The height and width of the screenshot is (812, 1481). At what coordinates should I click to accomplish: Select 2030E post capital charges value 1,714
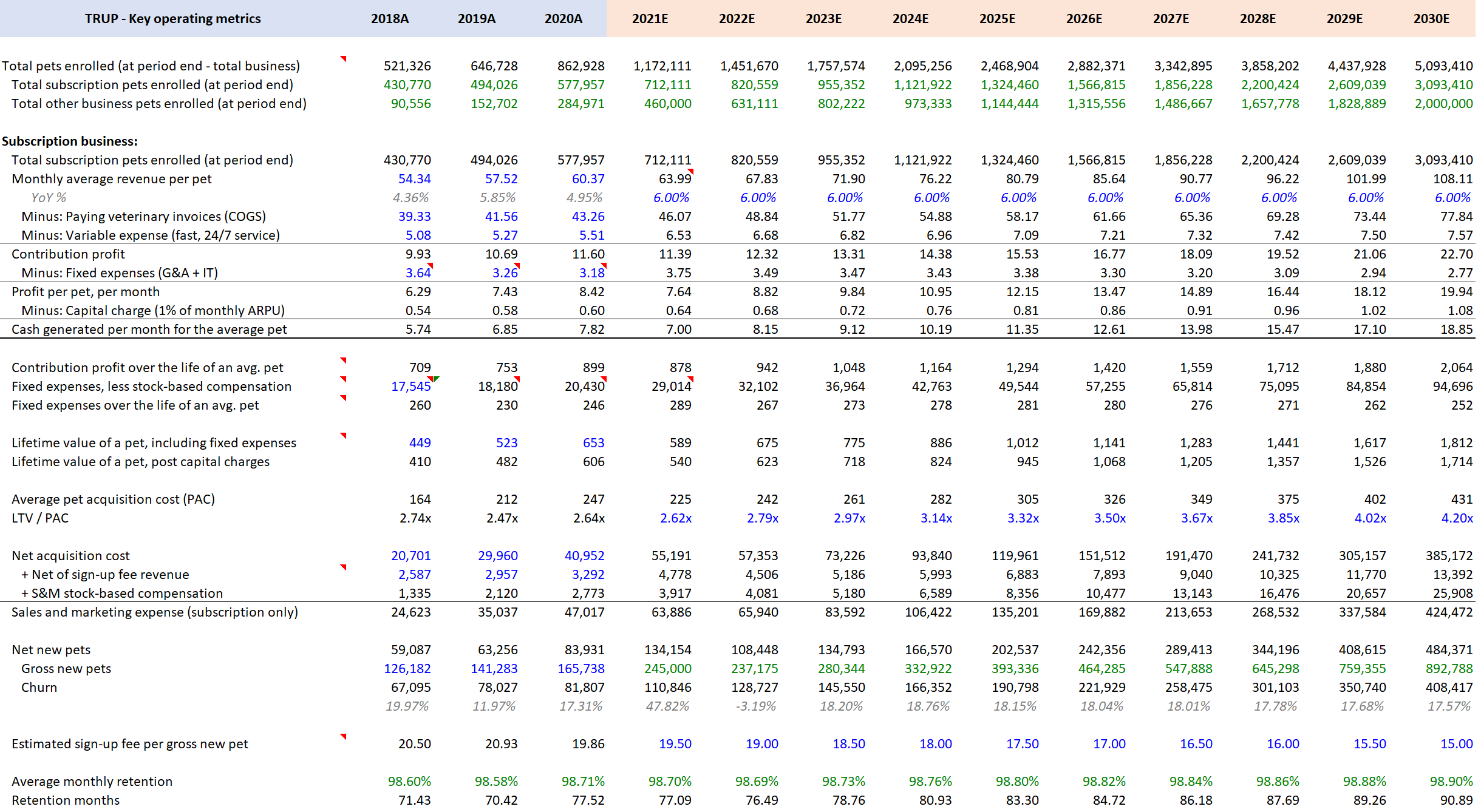(1457, 461)
